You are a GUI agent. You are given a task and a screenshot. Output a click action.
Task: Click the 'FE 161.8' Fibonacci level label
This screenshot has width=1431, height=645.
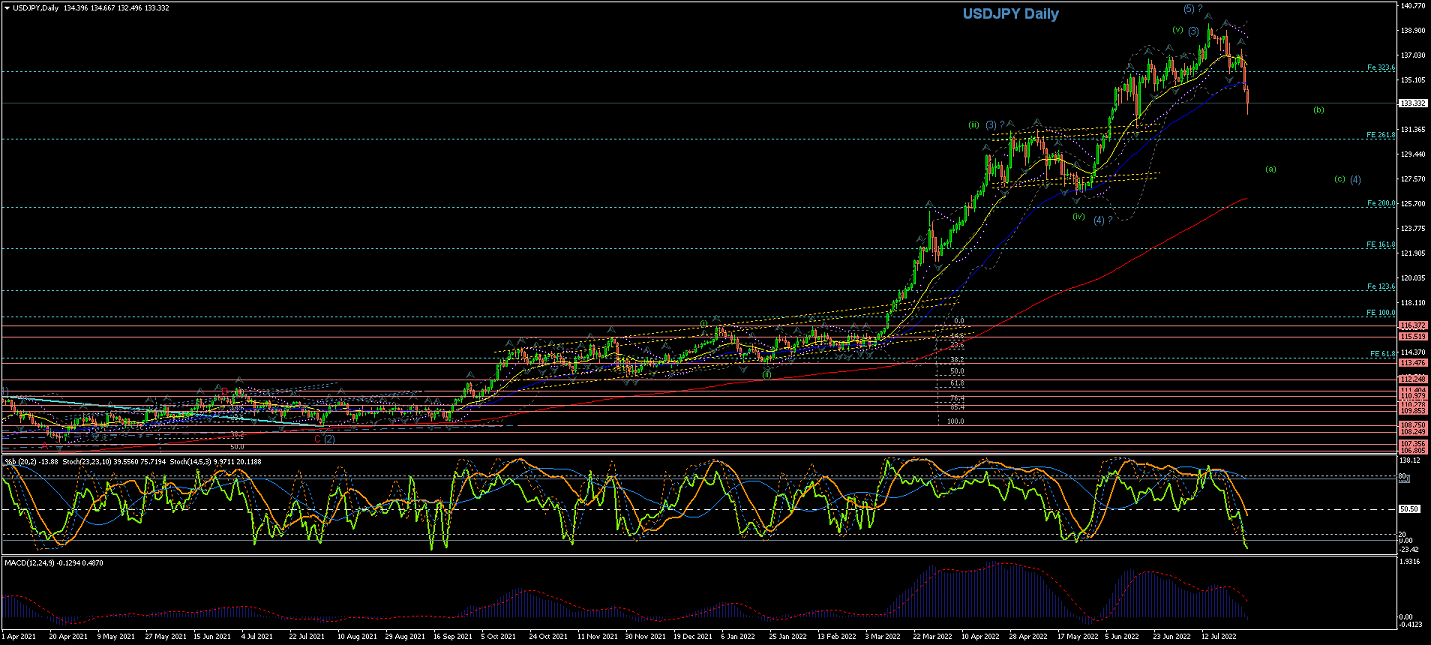(x=1381, y=245)
